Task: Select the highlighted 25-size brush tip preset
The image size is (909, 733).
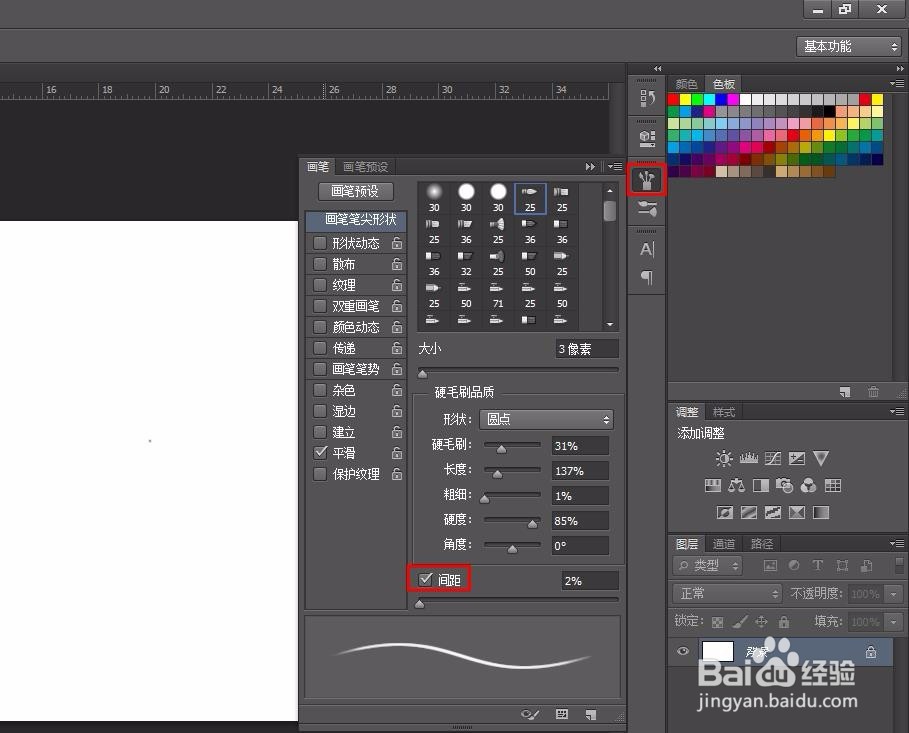Action: [x=529, y=196]
